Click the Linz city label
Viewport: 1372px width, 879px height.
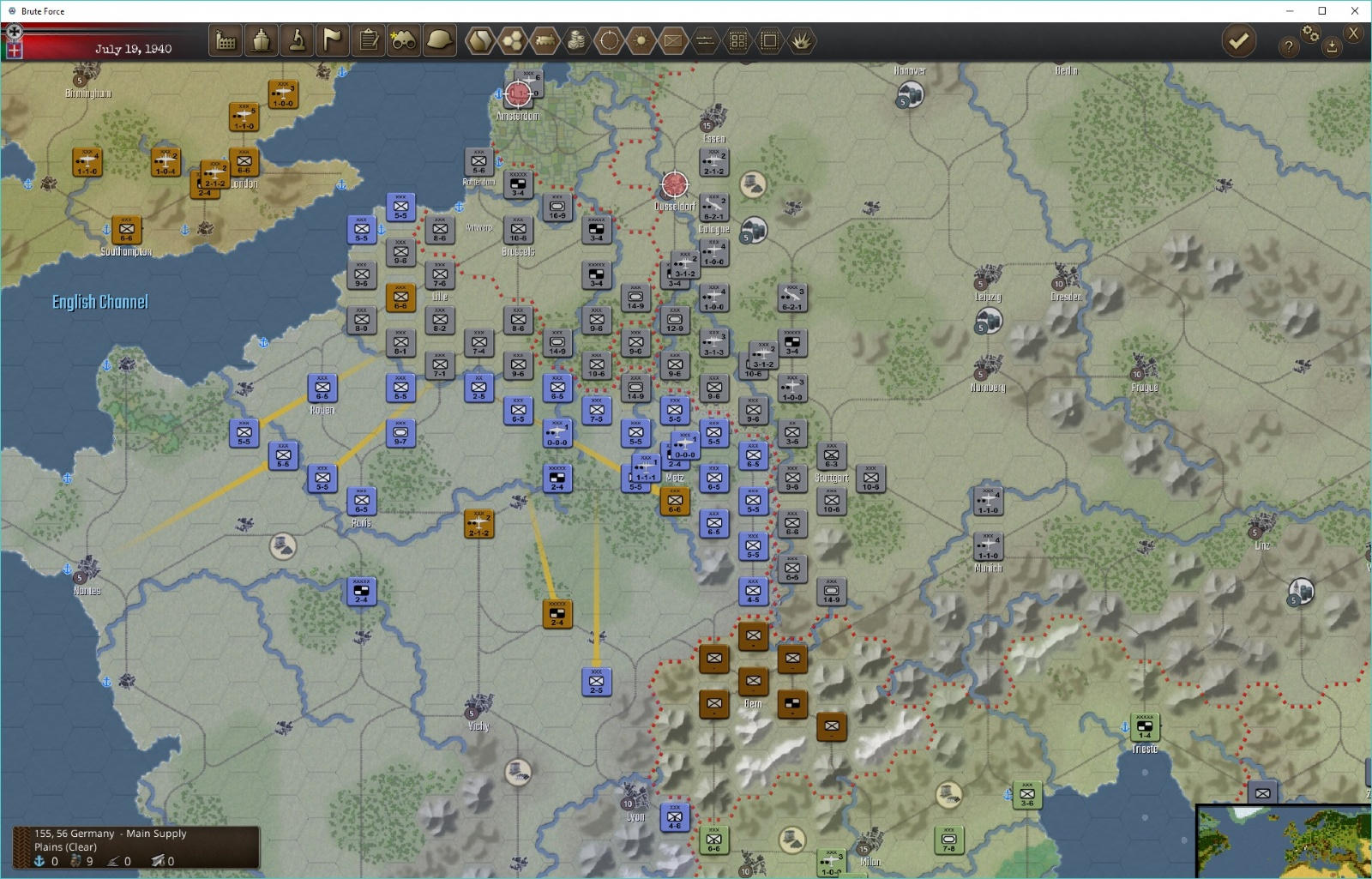pos(1262,545)
